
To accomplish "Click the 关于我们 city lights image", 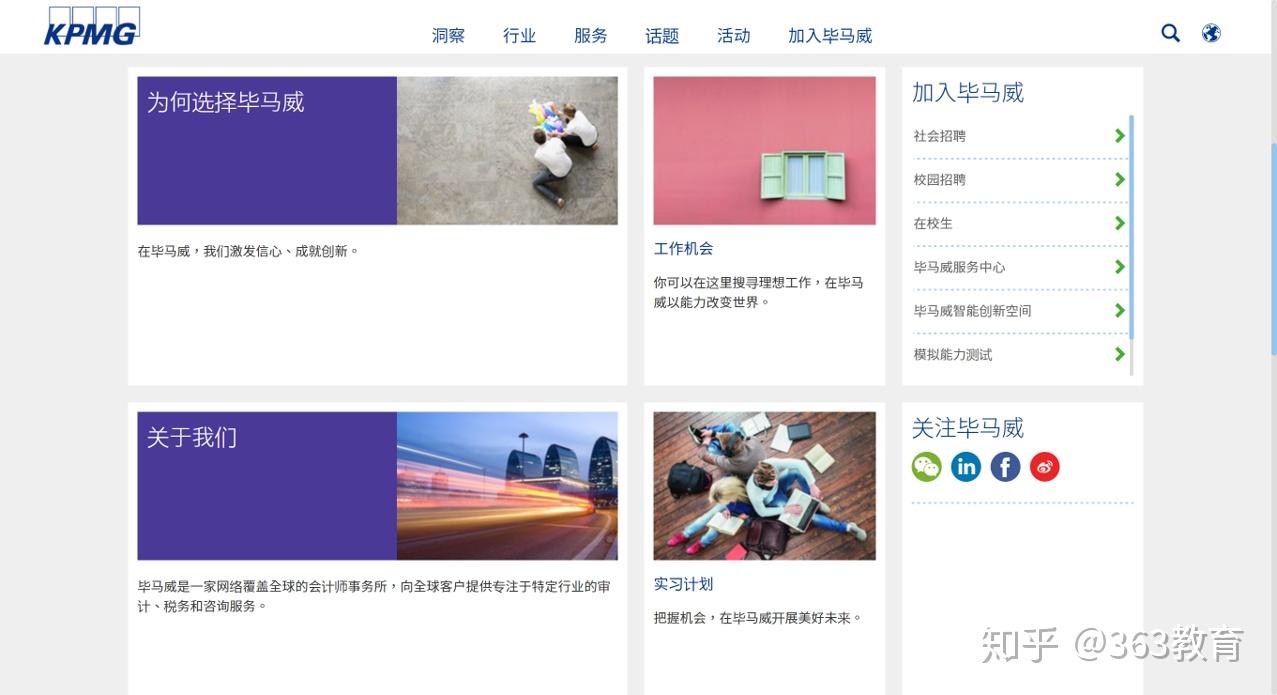I will coord(507,486).
